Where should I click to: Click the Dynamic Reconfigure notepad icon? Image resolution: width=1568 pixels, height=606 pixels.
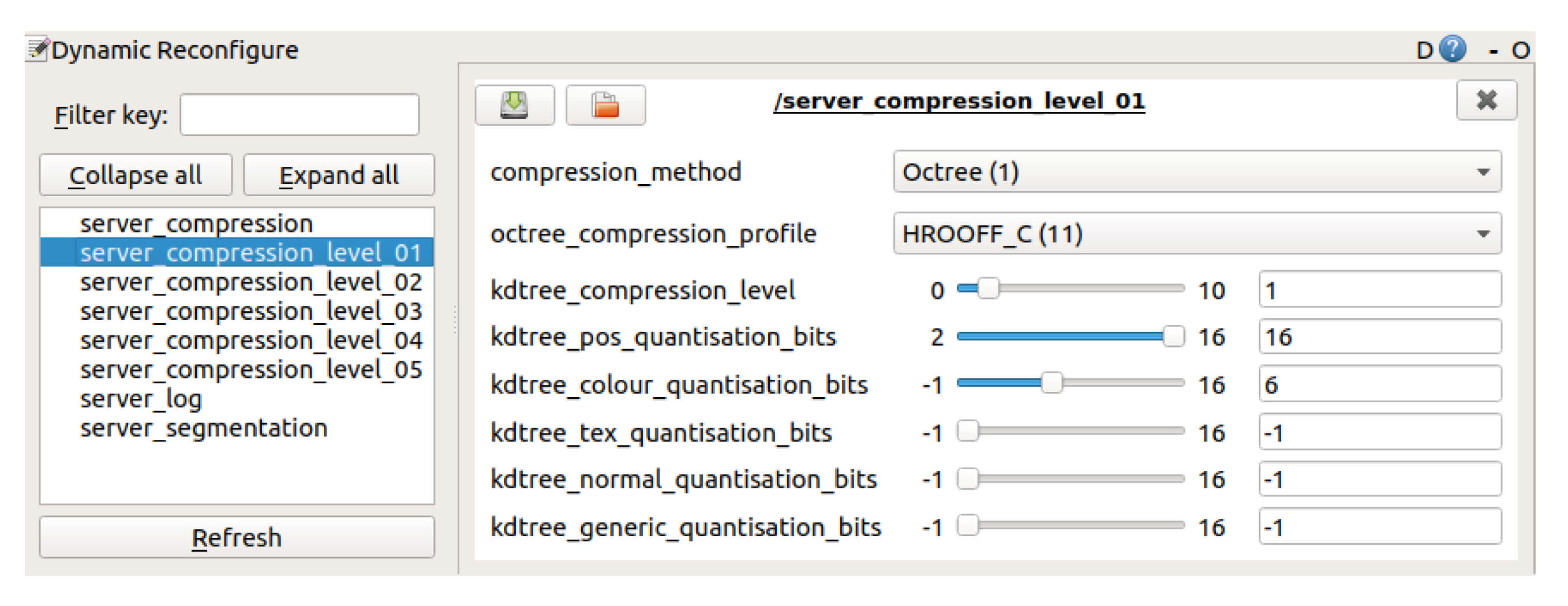click(x=36, y=49)
